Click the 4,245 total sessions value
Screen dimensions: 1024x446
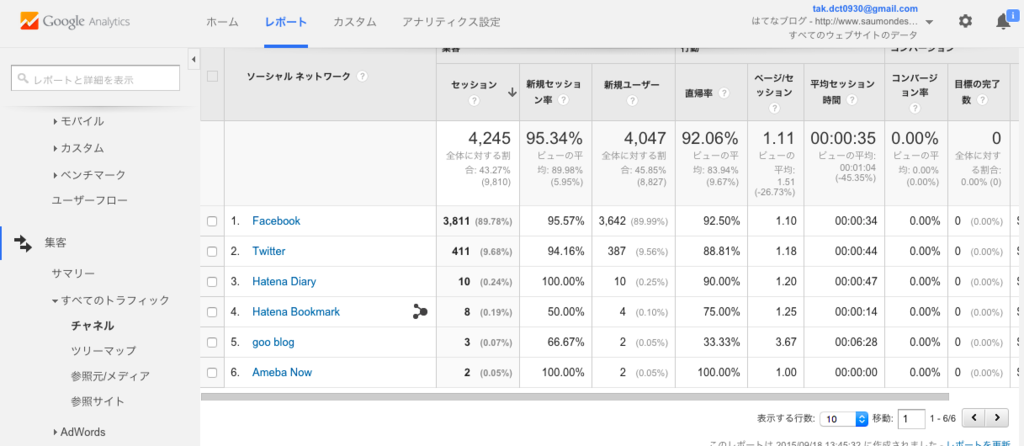pyautogui.click(x=491, y=138)
